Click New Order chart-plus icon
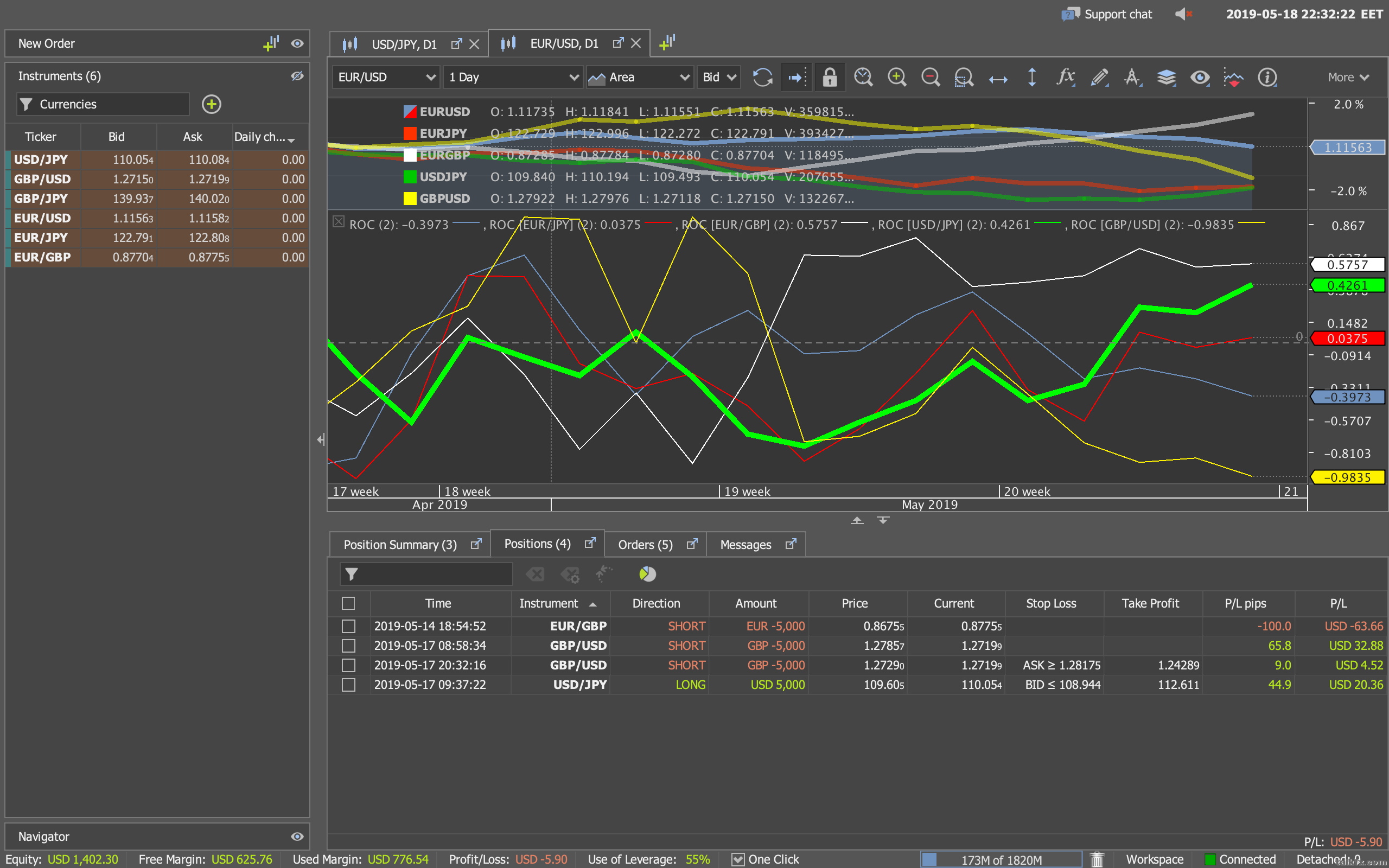 [271, 43]
